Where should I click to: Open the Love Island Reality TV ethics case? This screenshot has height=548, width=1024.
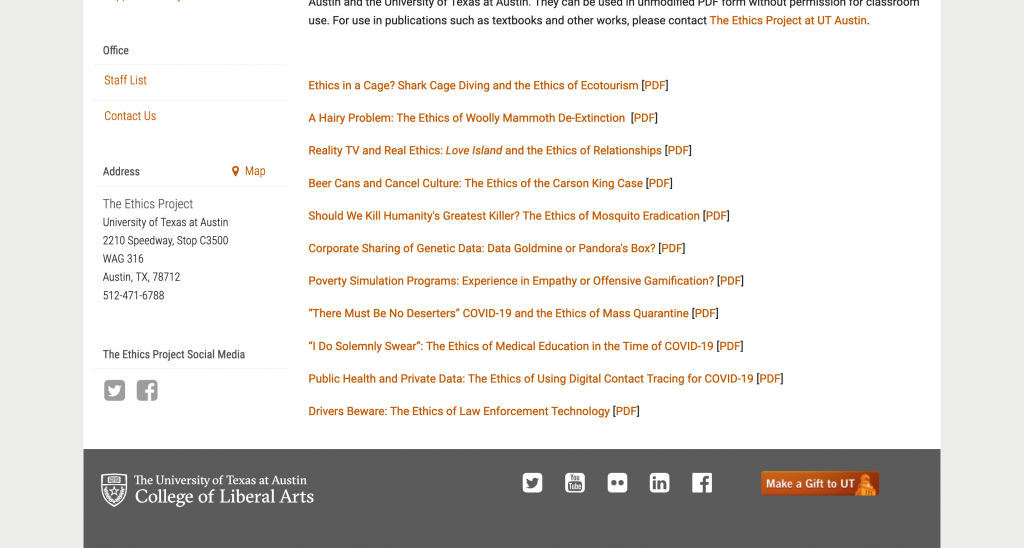[485, 151]
